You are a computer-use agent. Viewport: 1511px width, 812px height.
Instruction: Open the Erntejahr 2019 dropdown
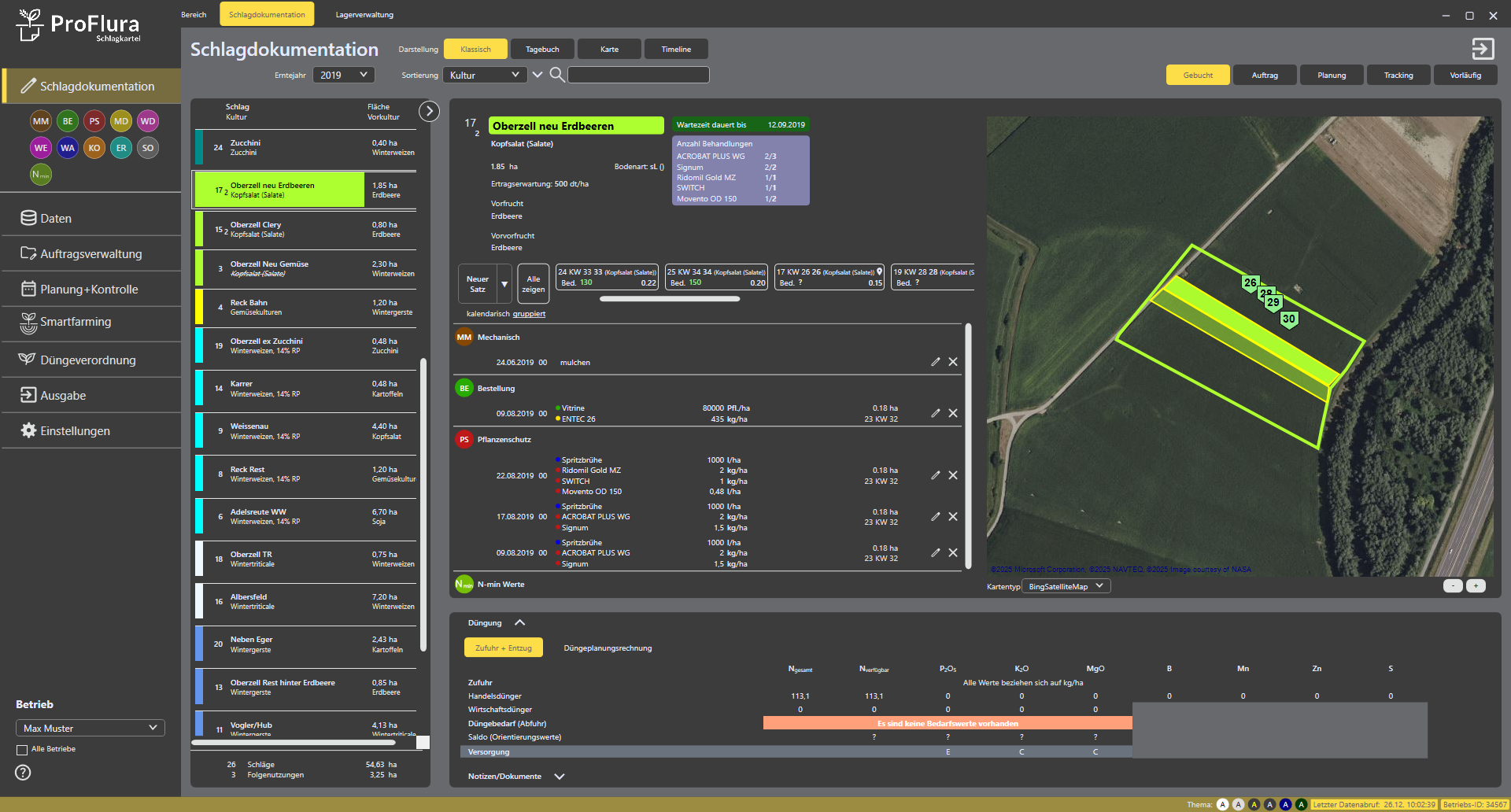click(343, 75)
